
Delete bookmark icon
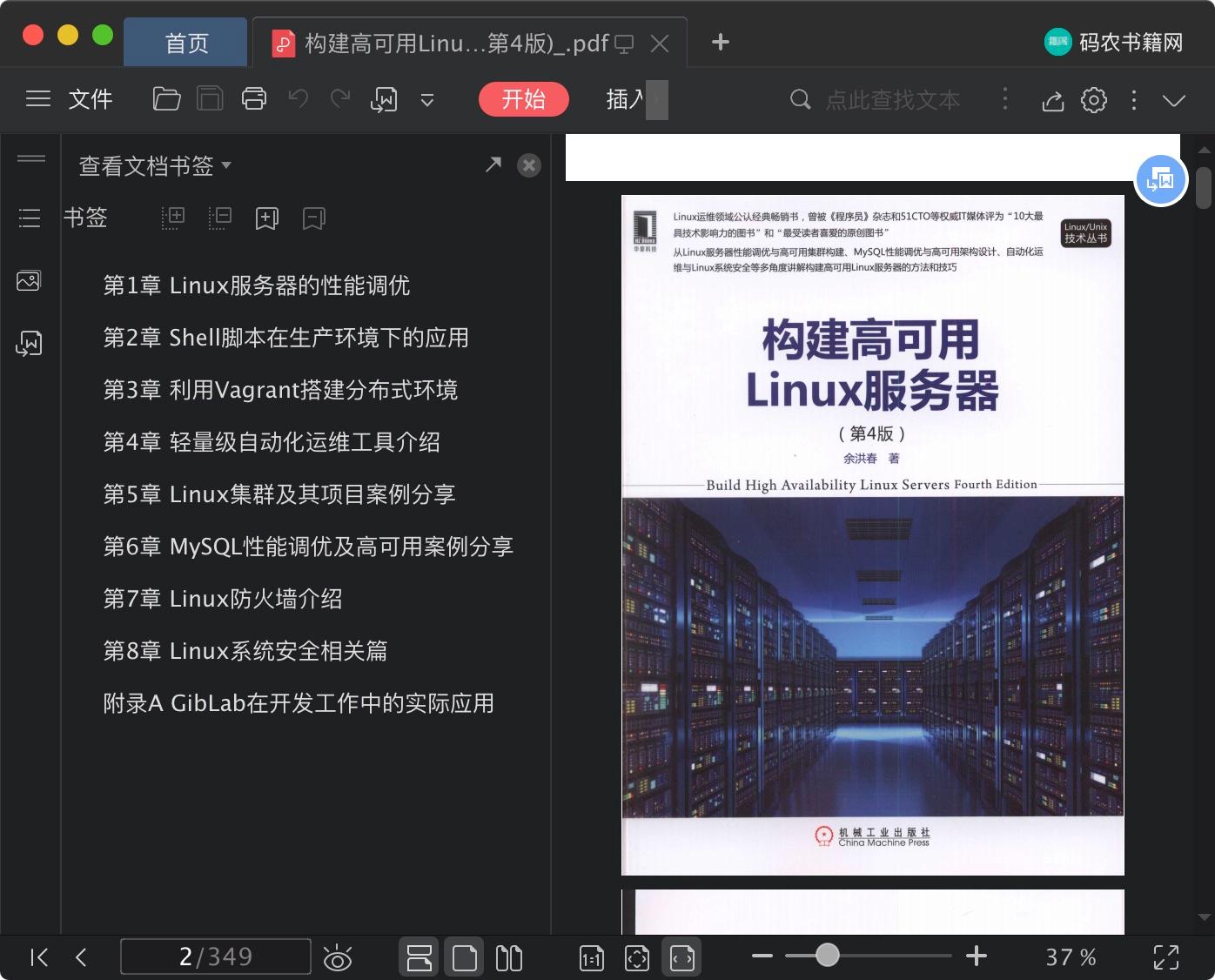click(x=314, y=218)
